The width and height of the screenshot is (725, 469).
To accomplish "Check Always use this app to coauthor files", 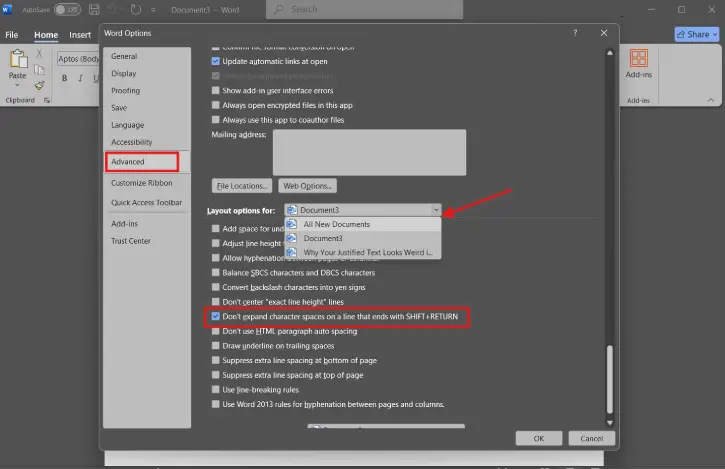I will [x=215, y=119].
